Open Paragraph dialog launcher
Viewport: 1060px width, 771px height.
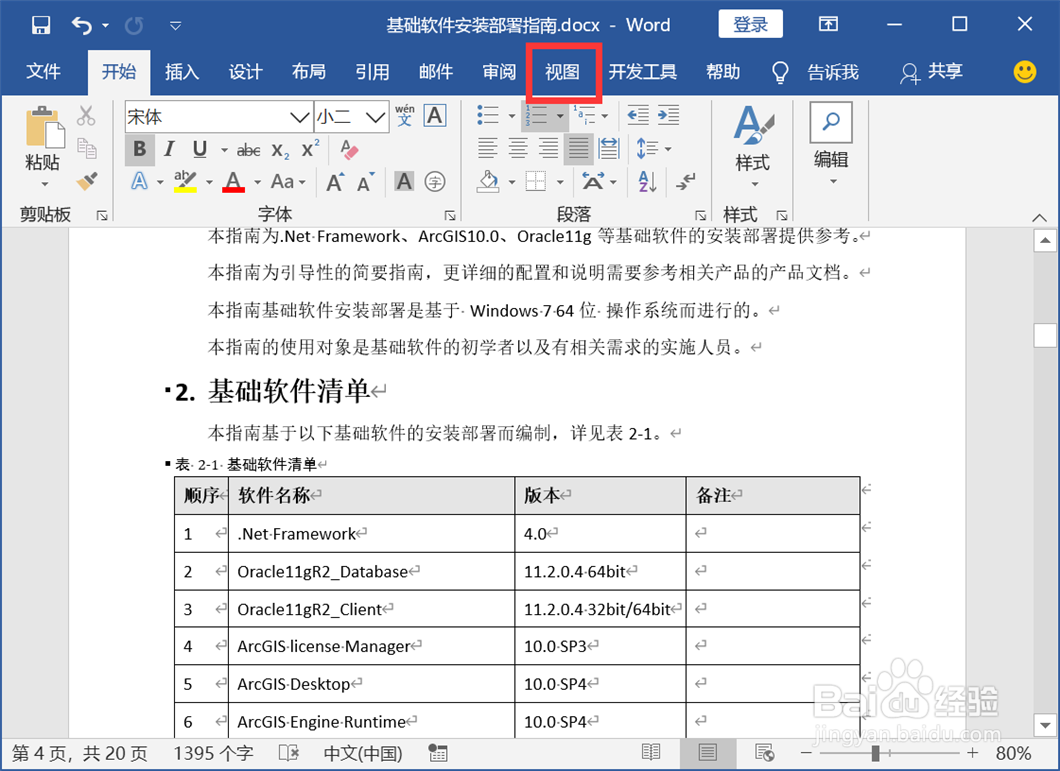700,215
